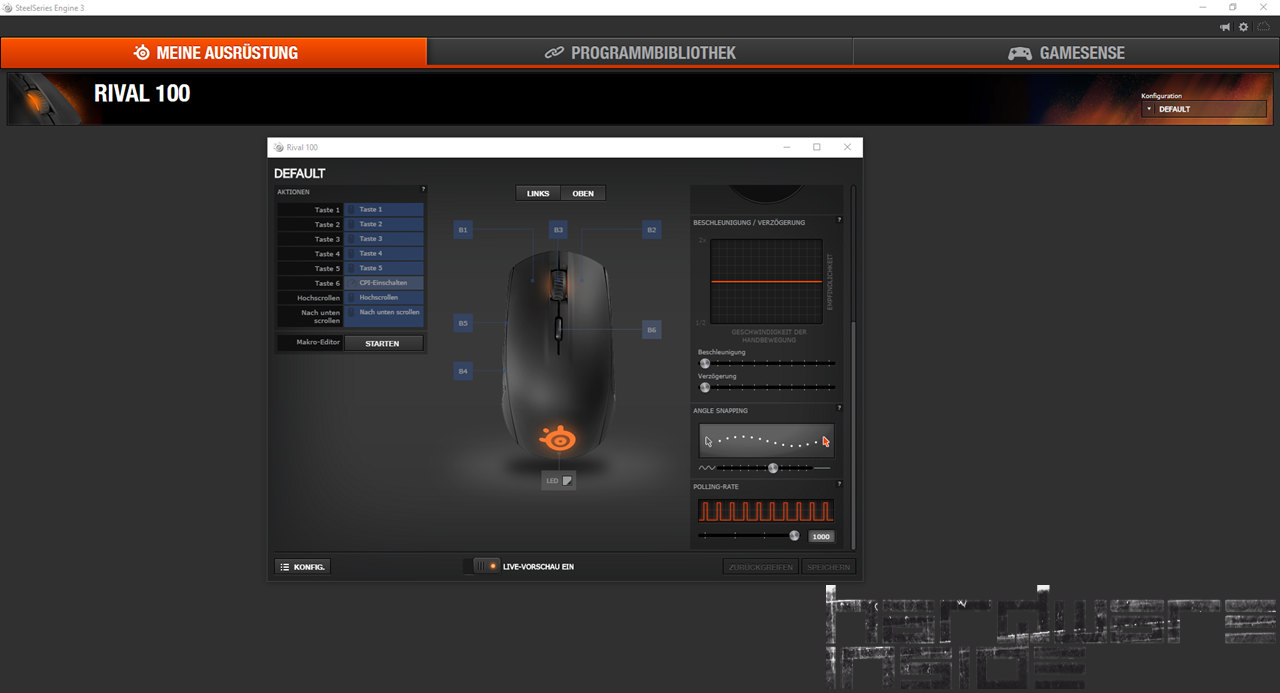This screenshot has width=1280, height=693.
Task: Open the Taste 5 action assignment
Action: 384,268
